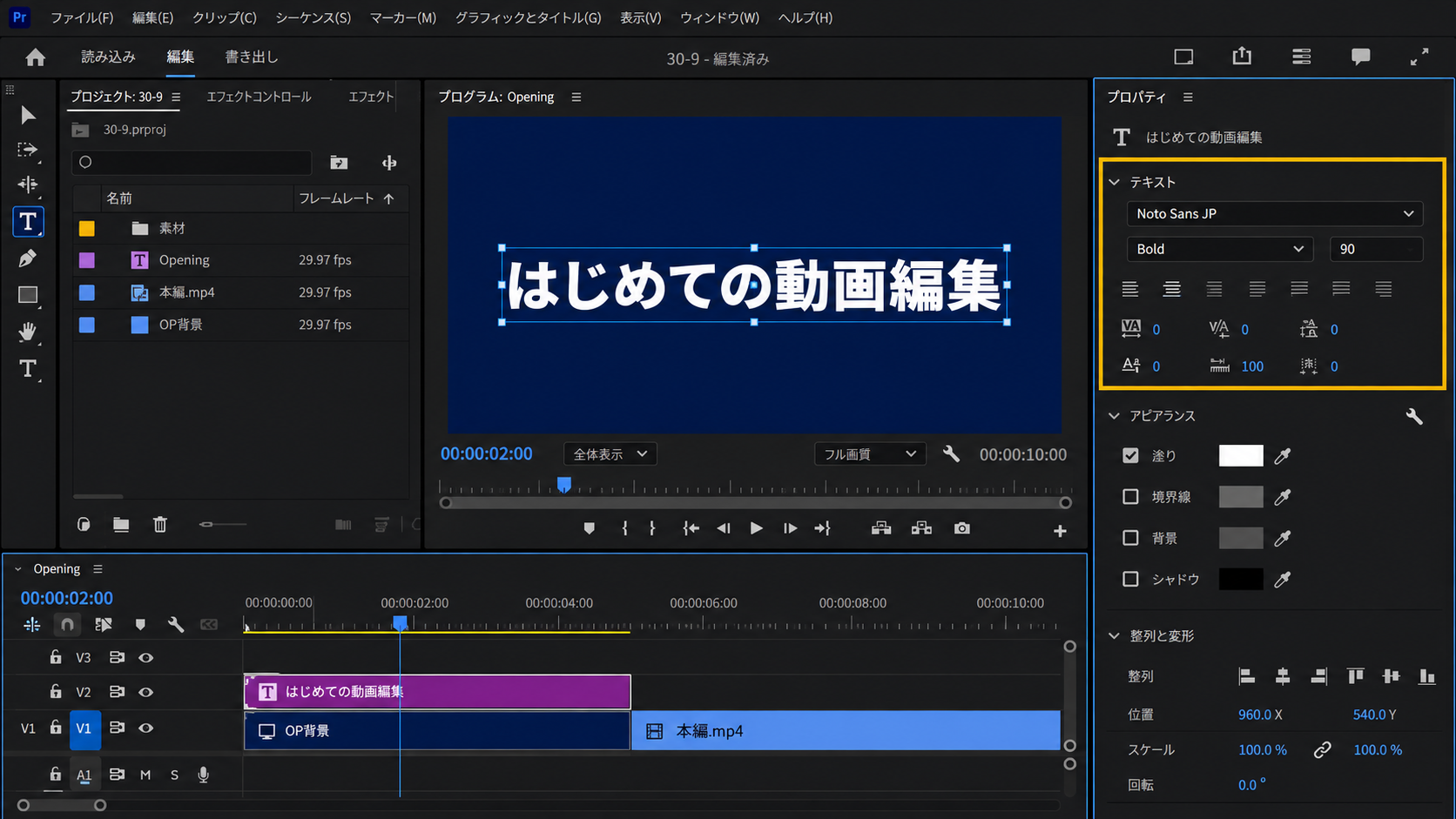
Task: Toggle V2 track output visibility
Action: [x=146, y=692]
